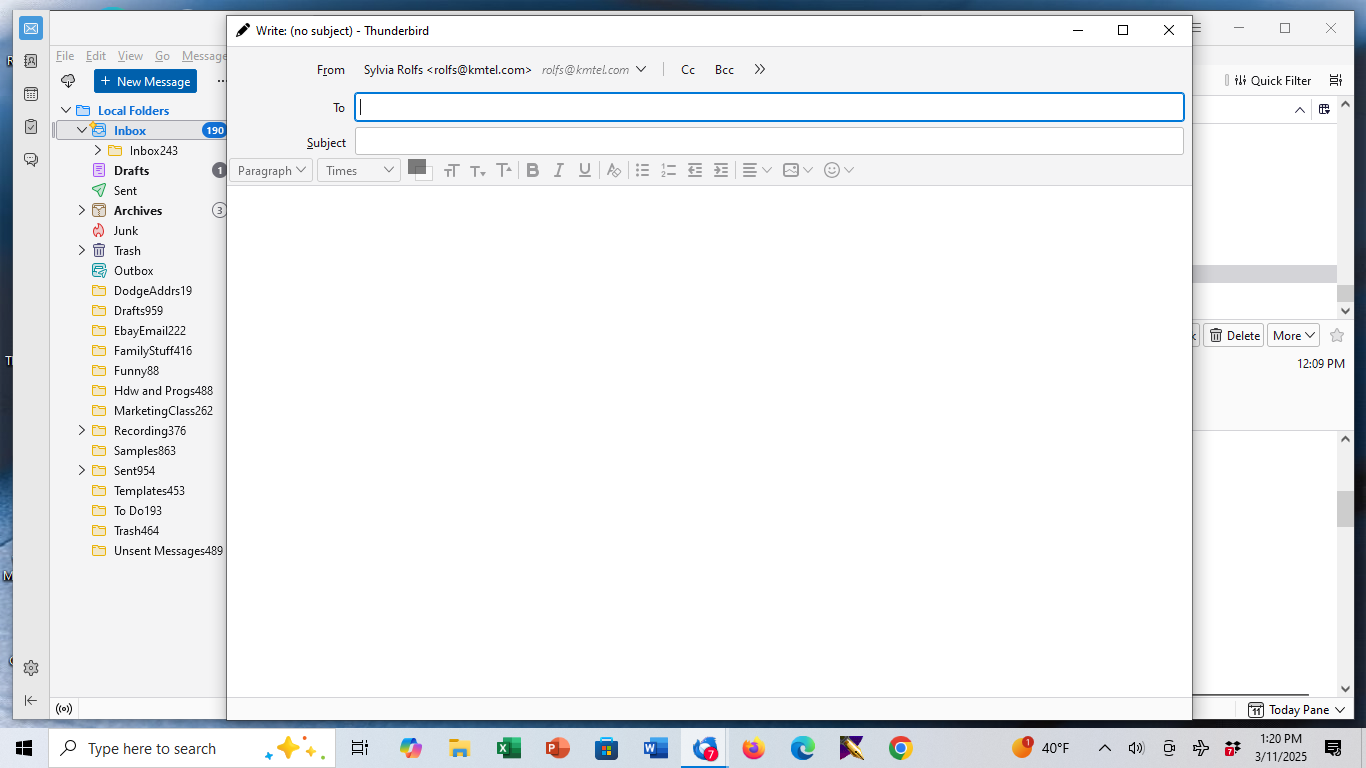
Task: Open the Edit menu
Action: [x=96, y=56]
